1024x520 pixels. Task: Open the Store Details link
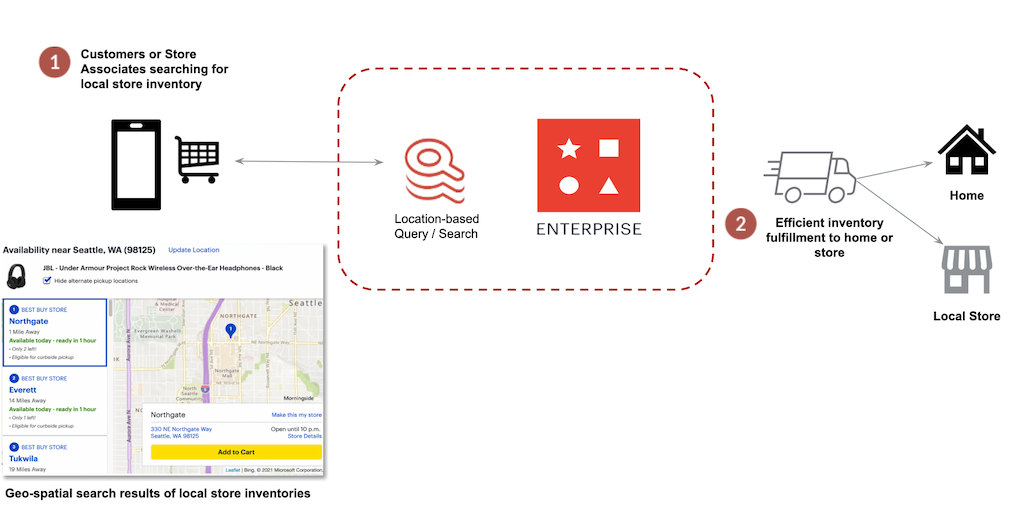click(304, 436)
